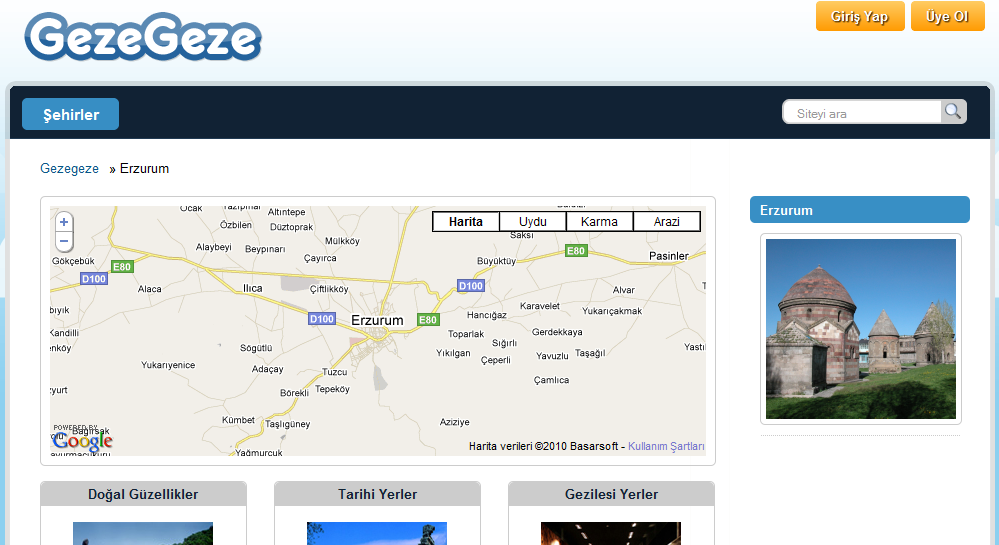Click the D100 badge near Büyüktüy
The height and width of the screenshot is (545, 999).
(x=471, y=286)
